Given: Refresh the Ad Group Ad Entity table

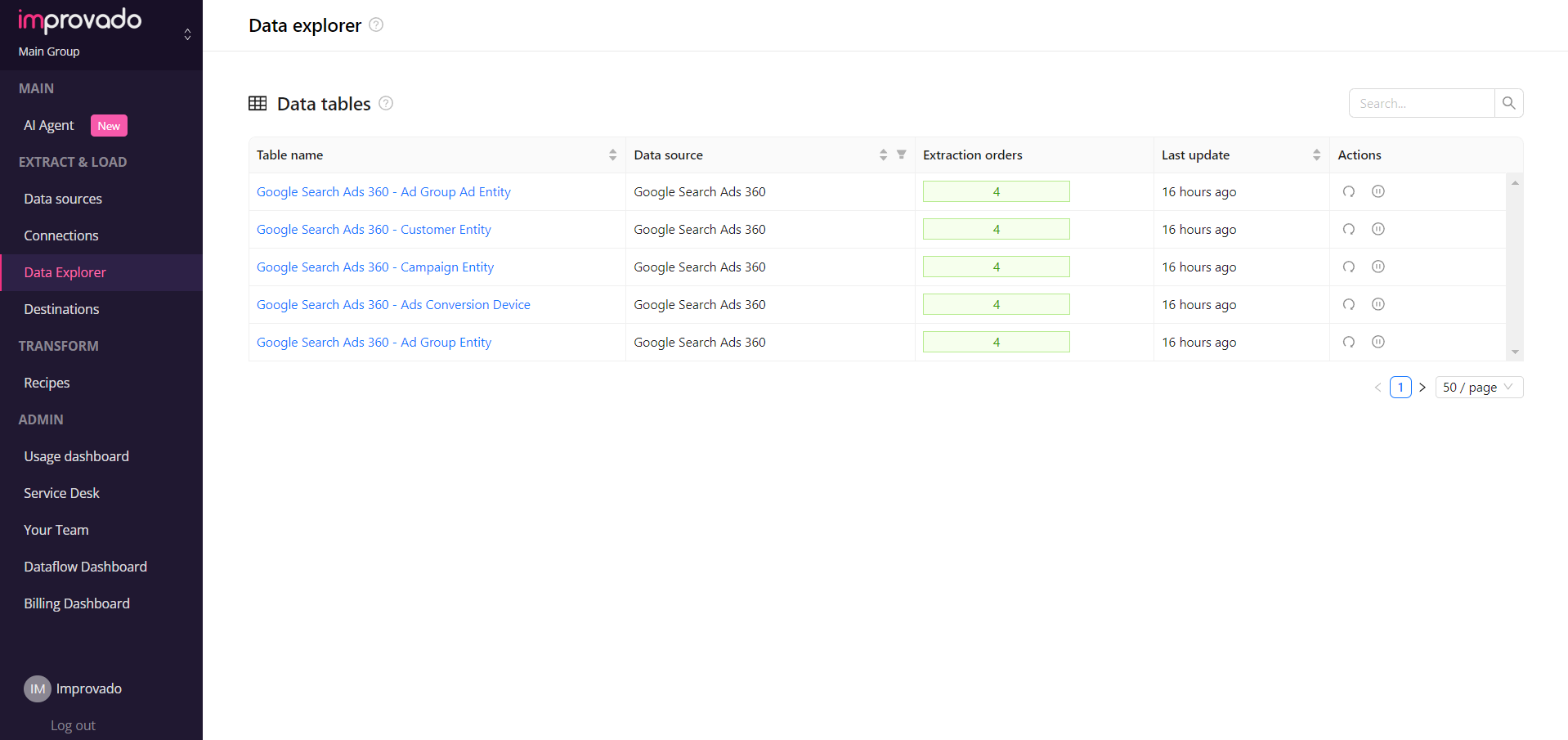Looking at the screenshot, I should [1349, 191].
